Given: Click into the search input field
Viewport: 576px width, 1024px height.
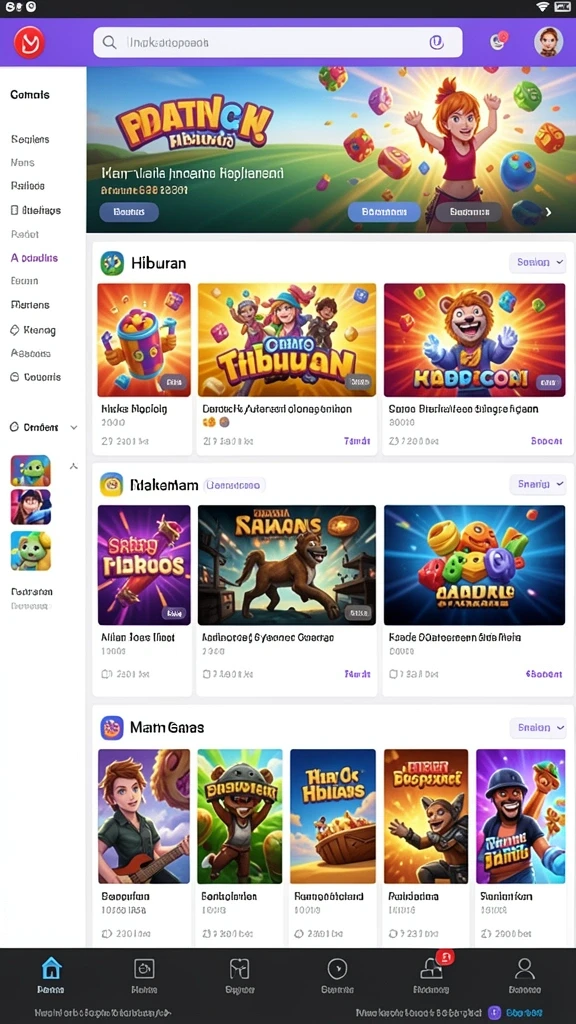Looking at the screenshot, I should pyautogui.click(x=278, y=42).
